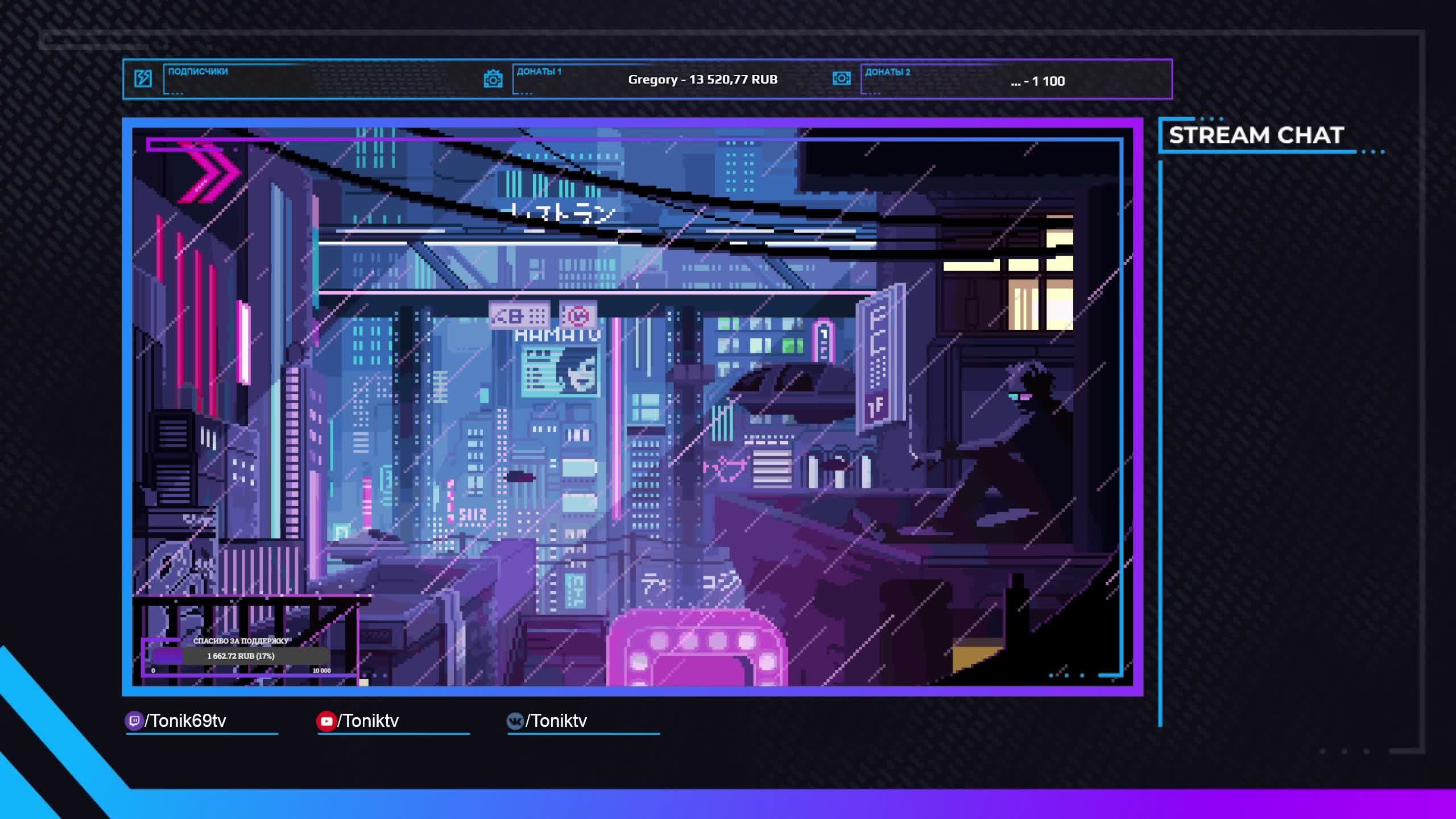Image resolution: width=1456 pixels, height=819 pixels.
Task: Click the Донаты 1 camera icon
Action: coord(493,79)
